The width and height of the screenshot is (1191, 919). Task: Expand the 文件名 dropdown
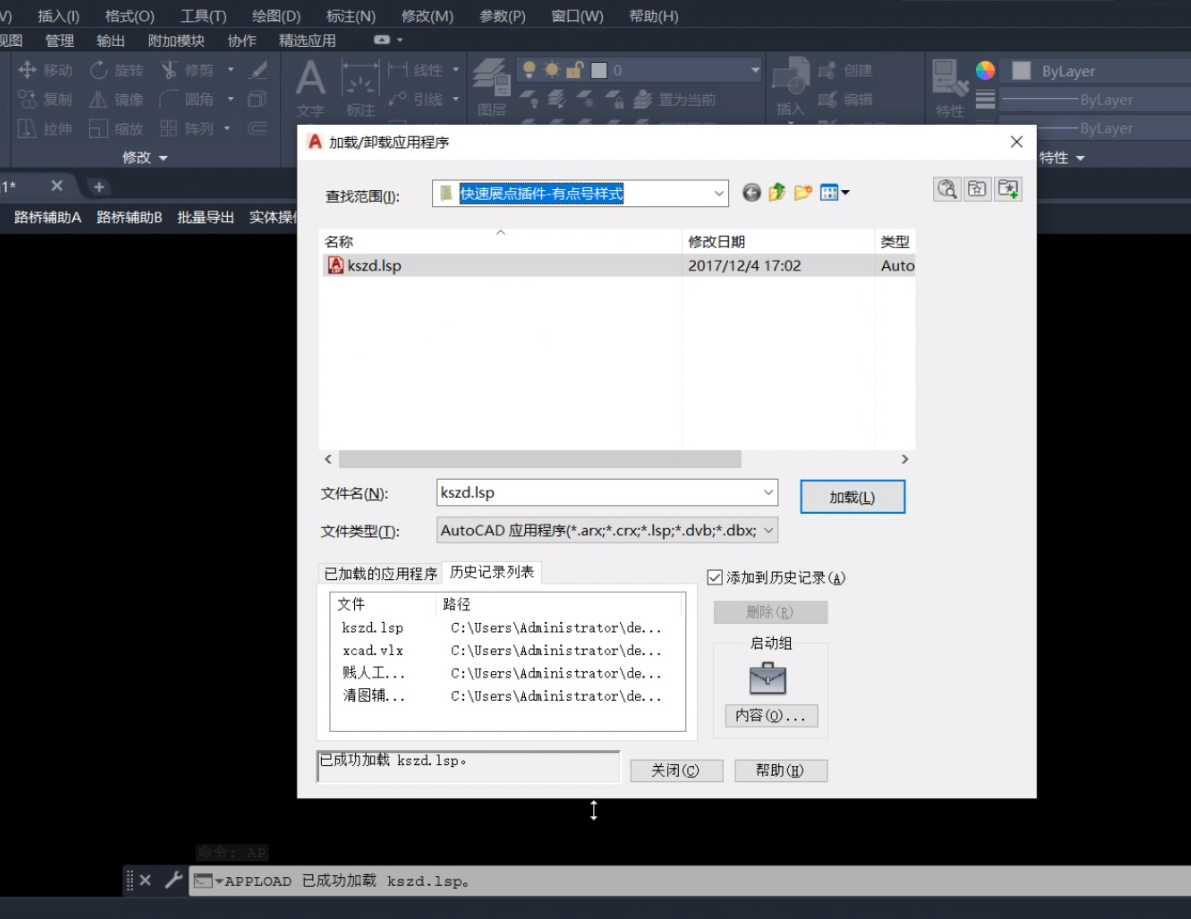click(x=768, y=493)
